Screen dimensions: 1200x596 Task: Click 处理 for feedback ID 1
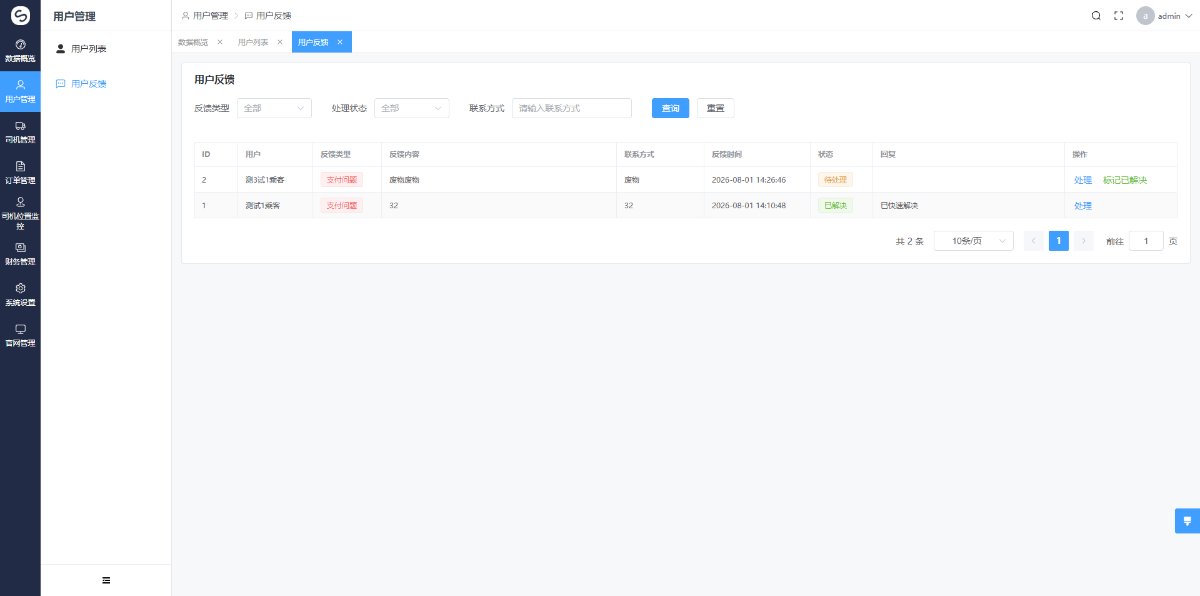[x=1083, y=205]
